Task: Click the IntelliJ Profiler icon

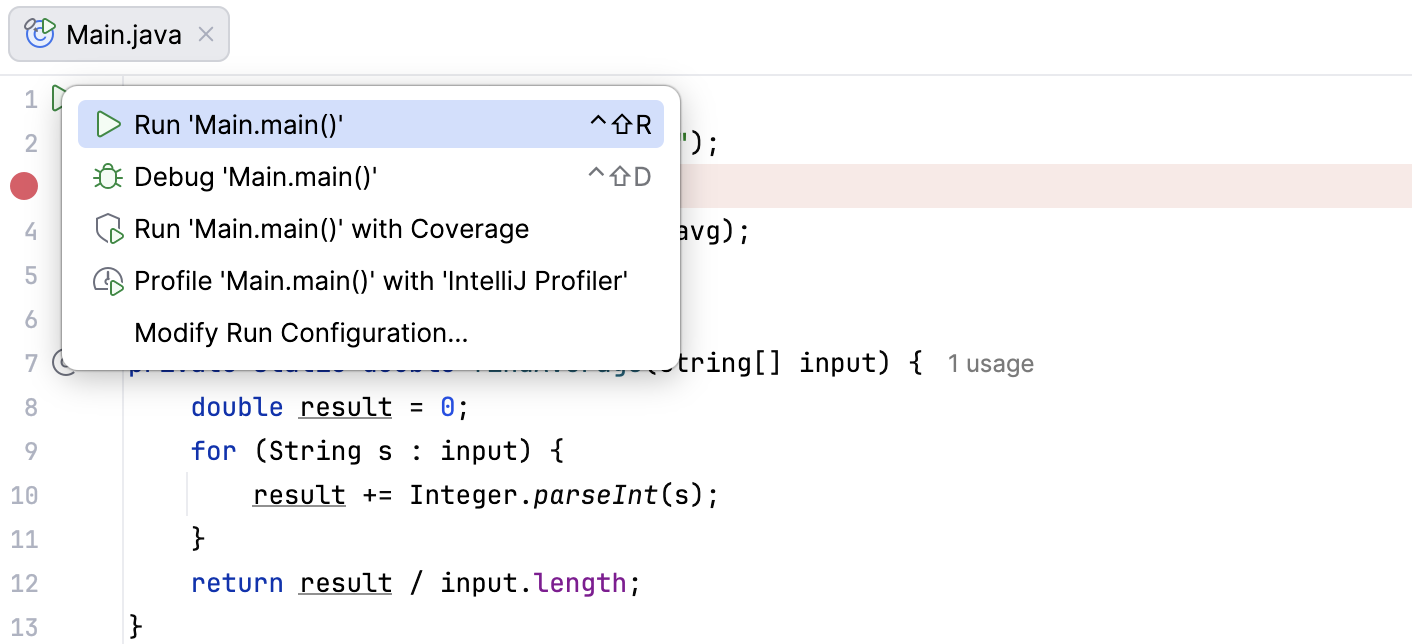Action: tap(107, 280)
